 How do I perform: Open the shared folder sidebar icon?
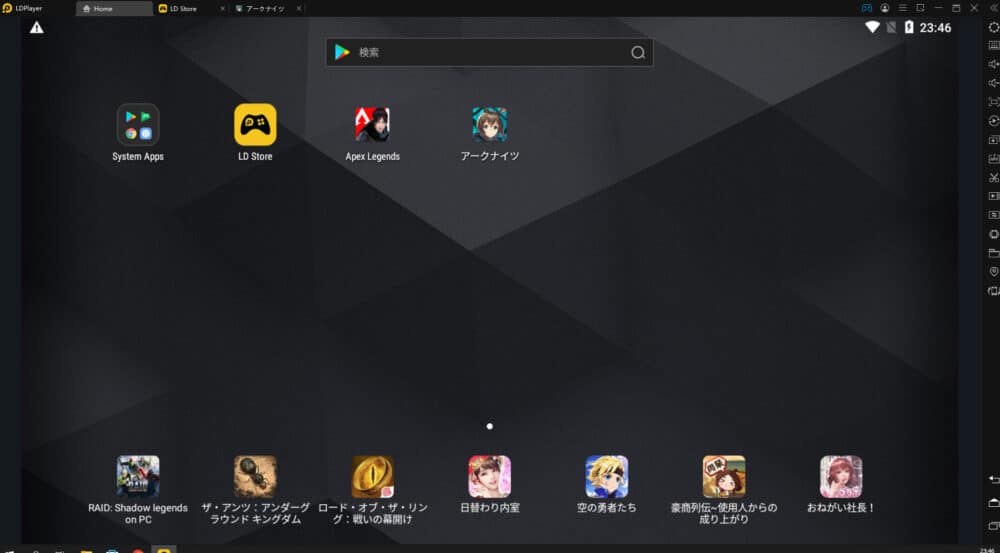(x=994, y=253)
